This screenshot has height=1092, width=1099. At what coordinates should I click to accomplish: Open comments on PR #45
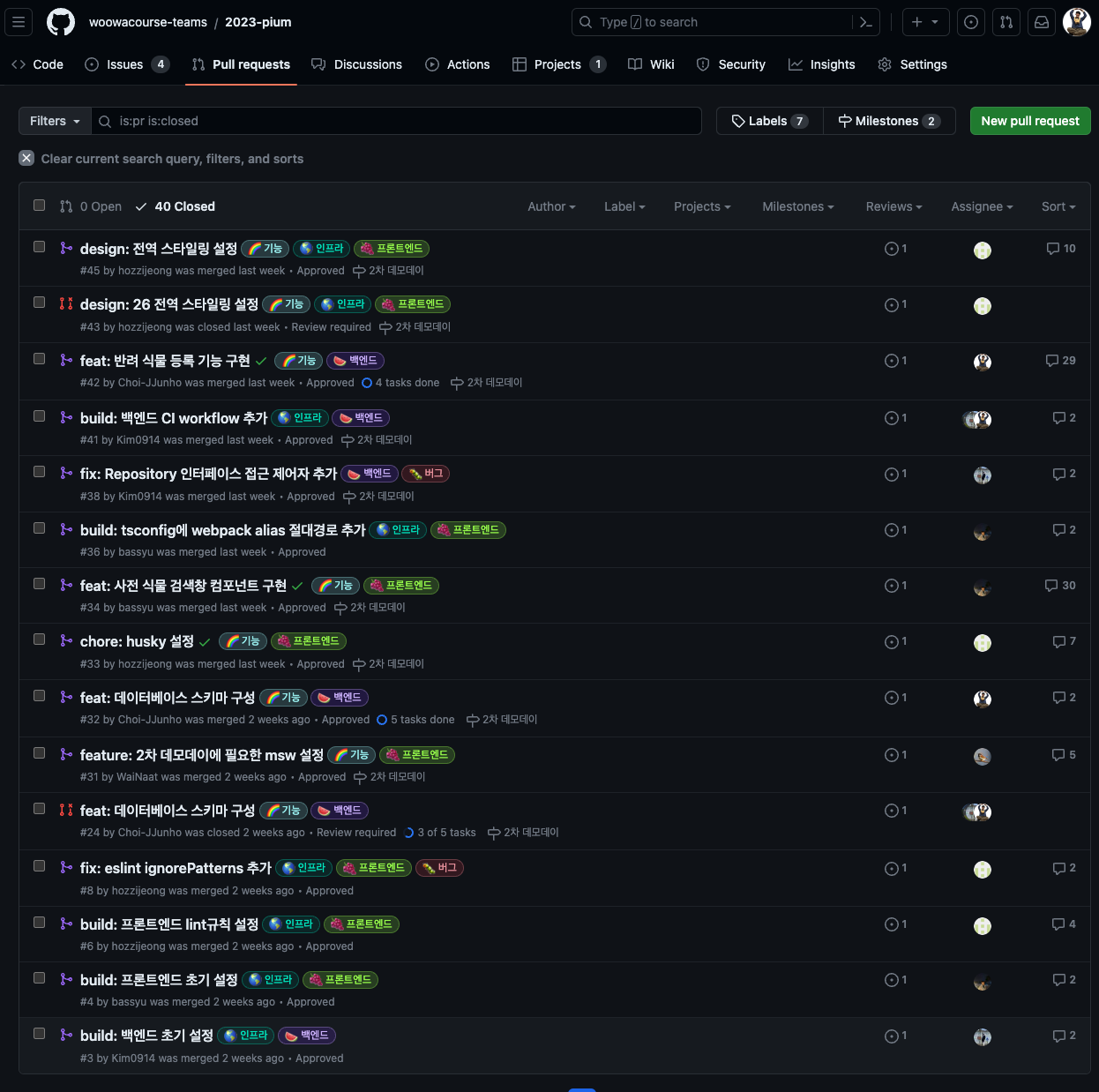point(1061,249)
